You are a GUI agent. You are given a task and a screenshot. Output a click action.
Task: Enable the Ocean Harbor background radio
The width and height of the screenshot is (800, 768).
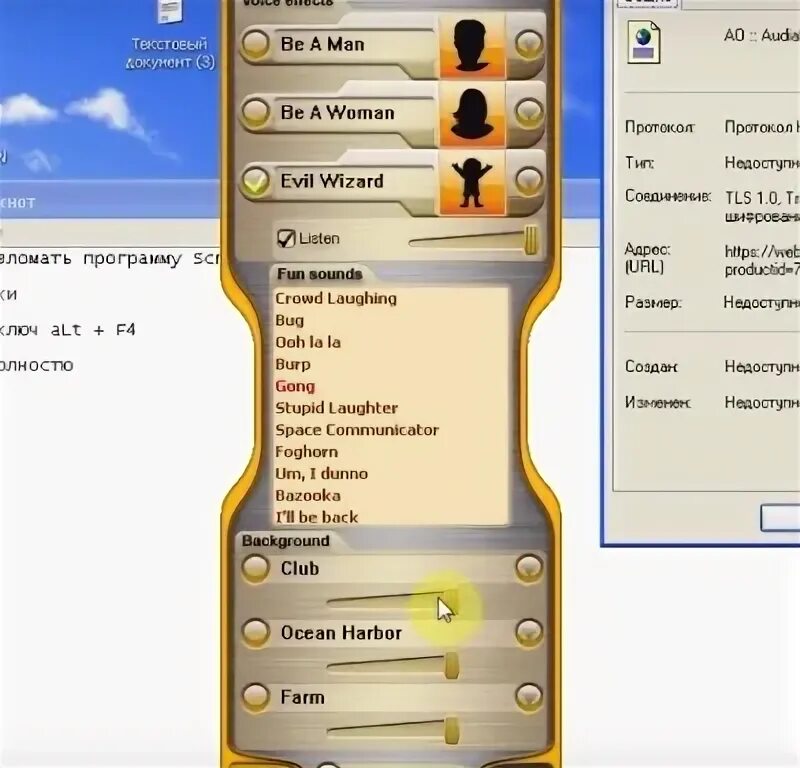click(x=256, y=632)
